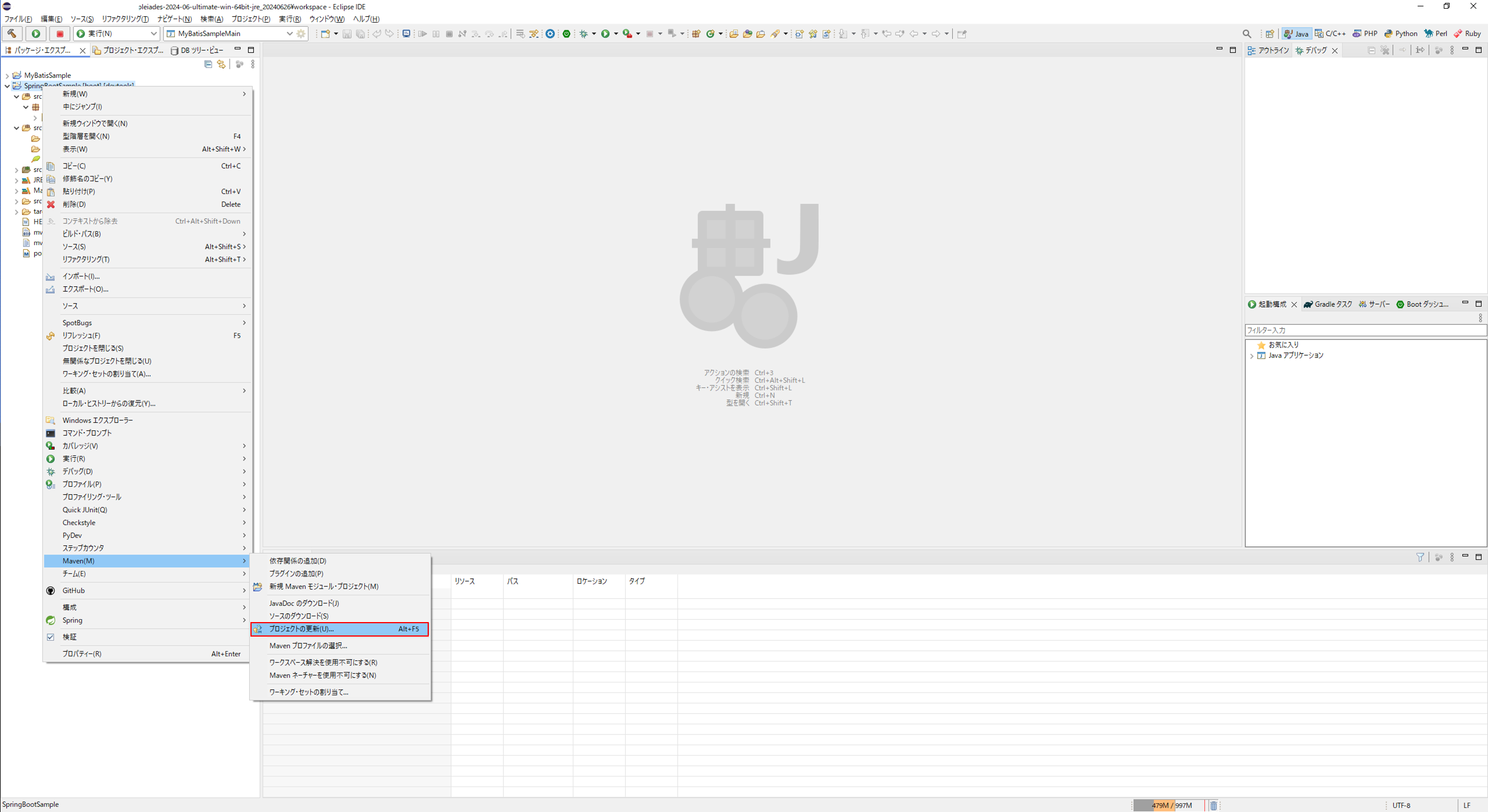Open the 実行(N) launch mode dropdown

(153, 34)
